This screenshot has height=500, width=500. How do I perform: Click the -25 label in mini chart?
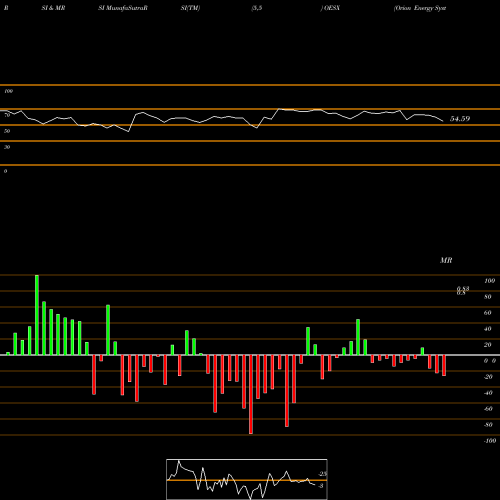click(x=323, y=474)
